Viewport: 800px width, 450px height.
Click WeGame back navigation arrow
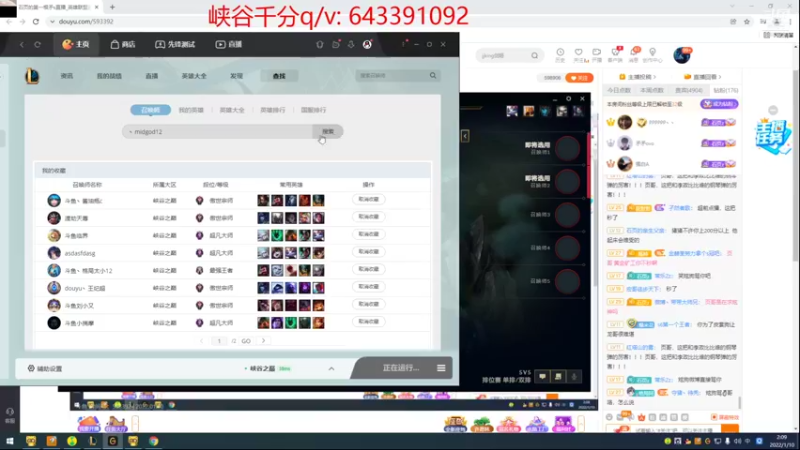[21, 44]
